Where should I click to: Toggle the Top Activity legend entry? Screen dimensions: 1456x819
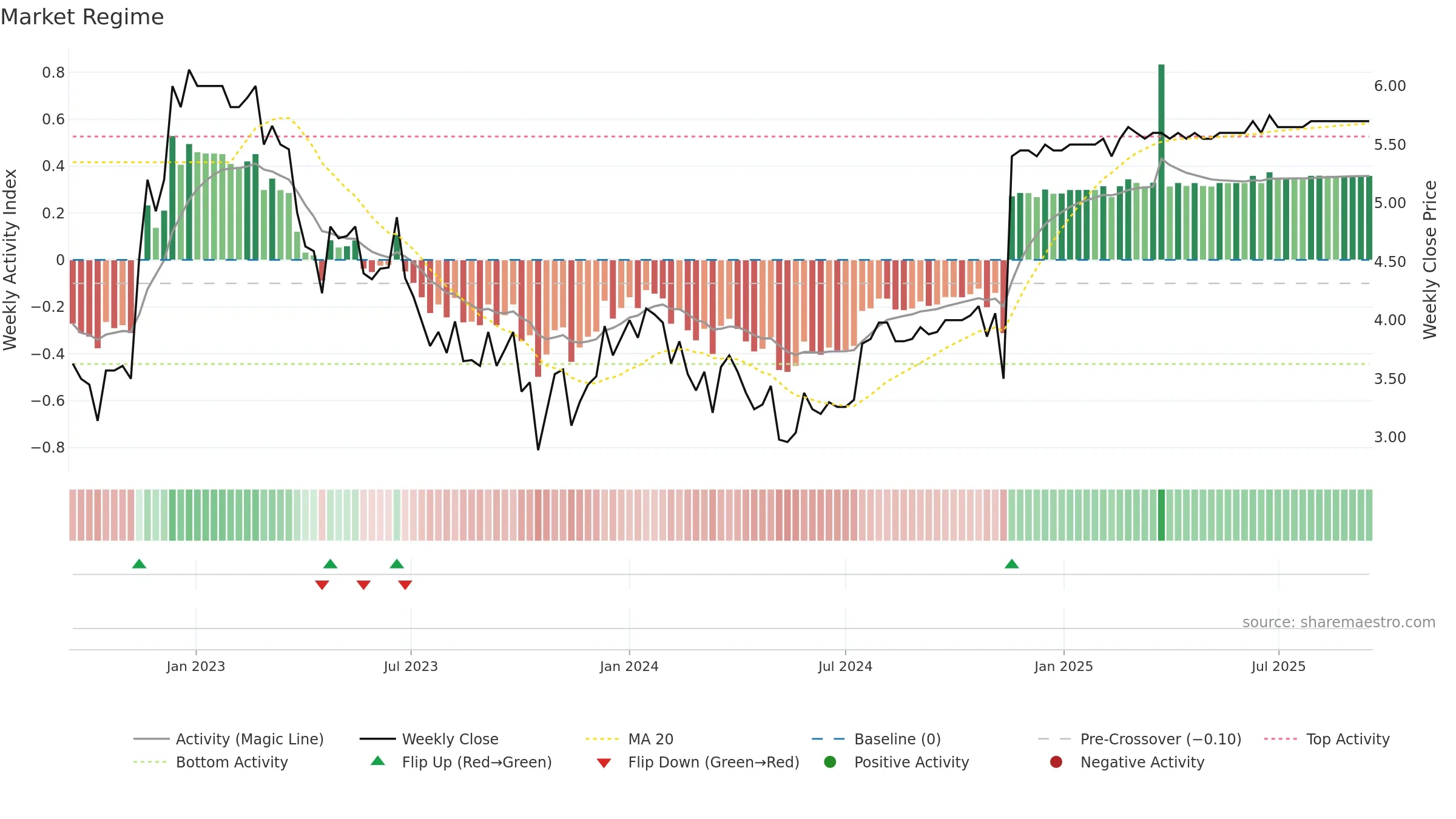(x=1327, y=739)
